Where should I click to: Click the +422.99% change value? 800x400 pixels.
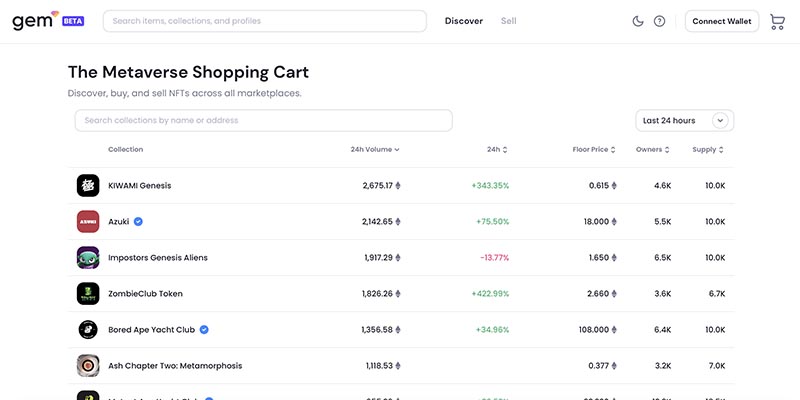pyautogui.click(x=490, y=294)
